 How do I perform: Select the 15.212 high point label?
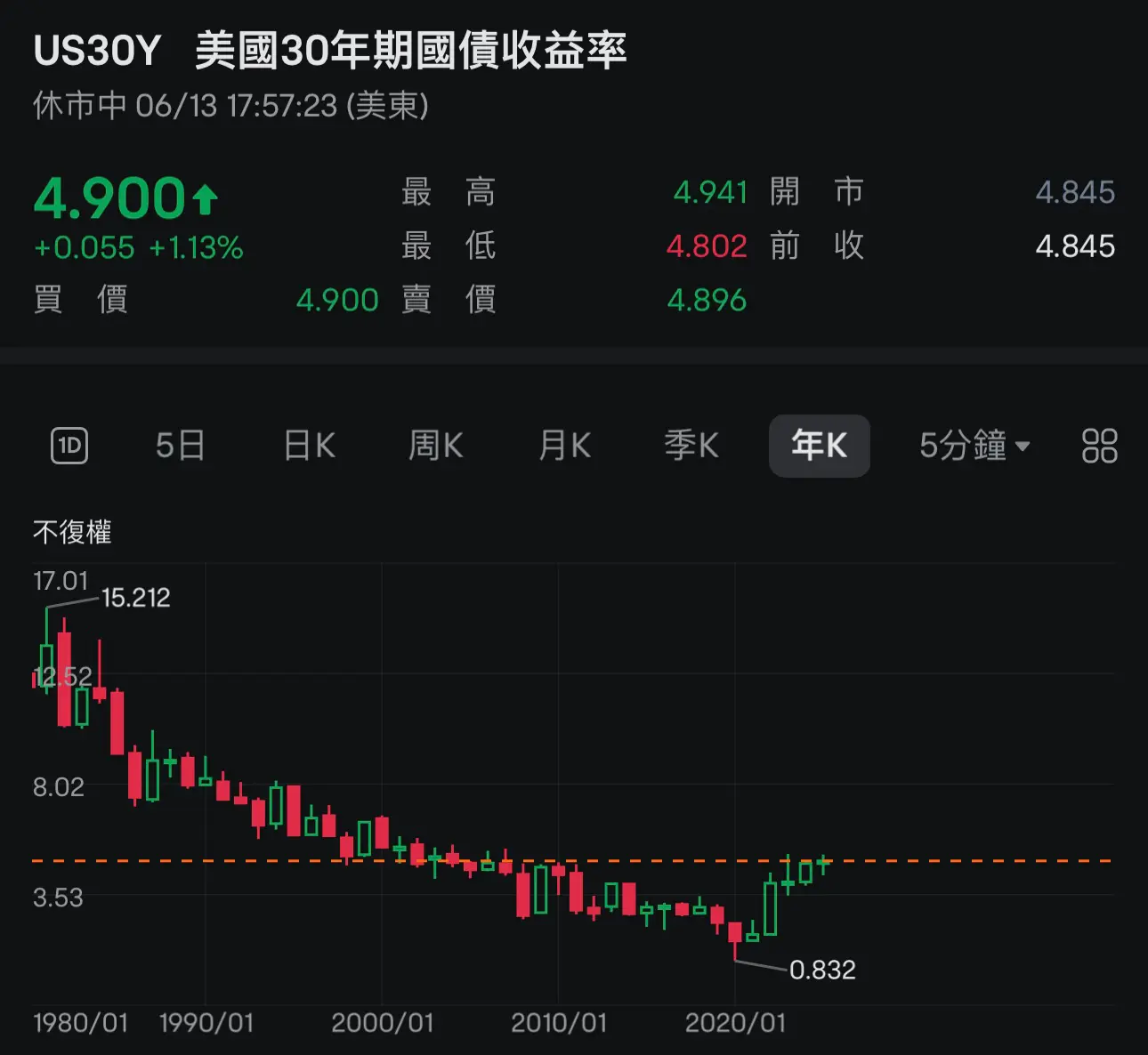135,598
